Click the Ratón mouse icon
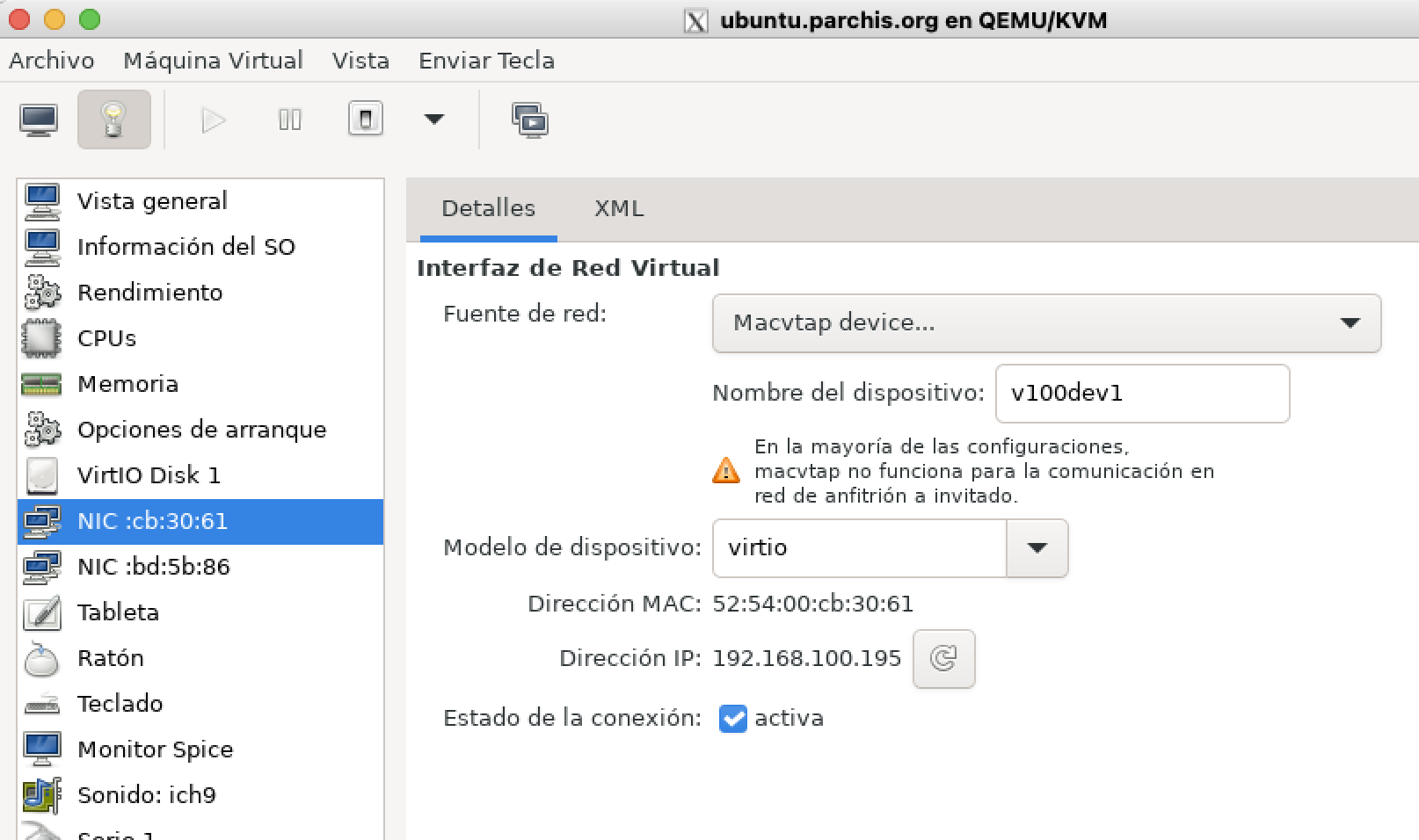This screenshot has width=1419, height=840. point(42,659)
